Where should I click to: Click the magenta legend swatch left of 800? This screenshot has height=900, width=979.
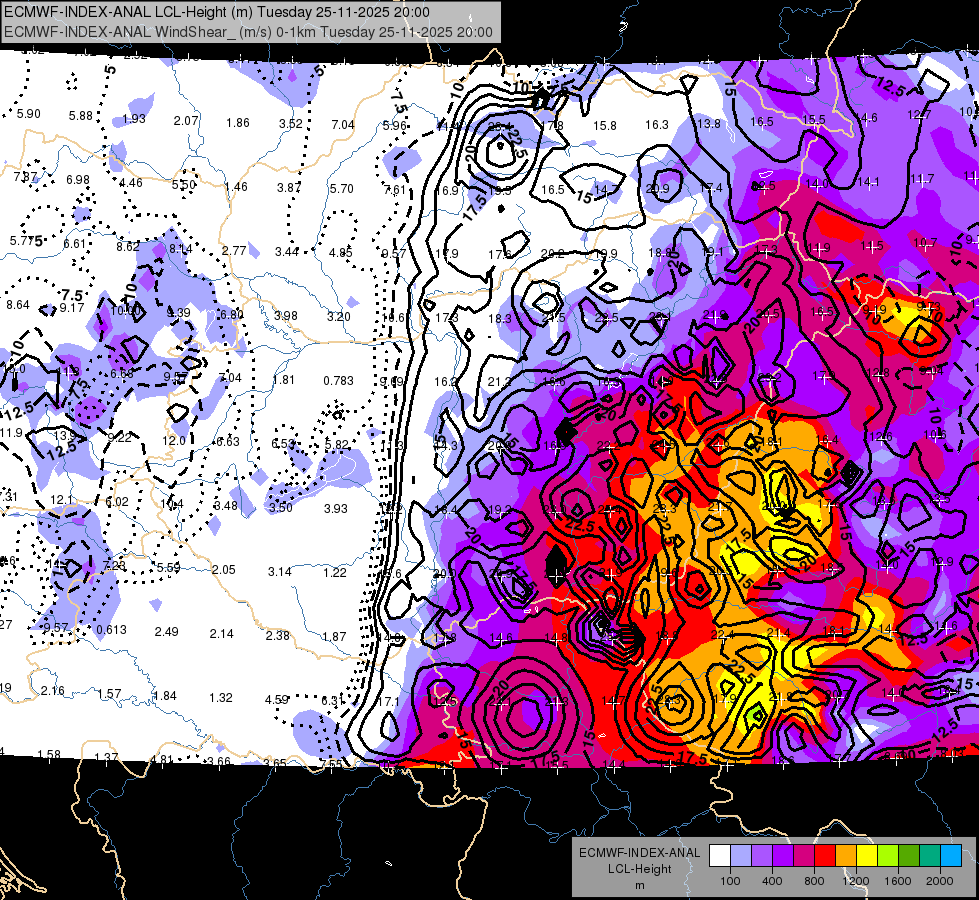(x=804, y=855)
